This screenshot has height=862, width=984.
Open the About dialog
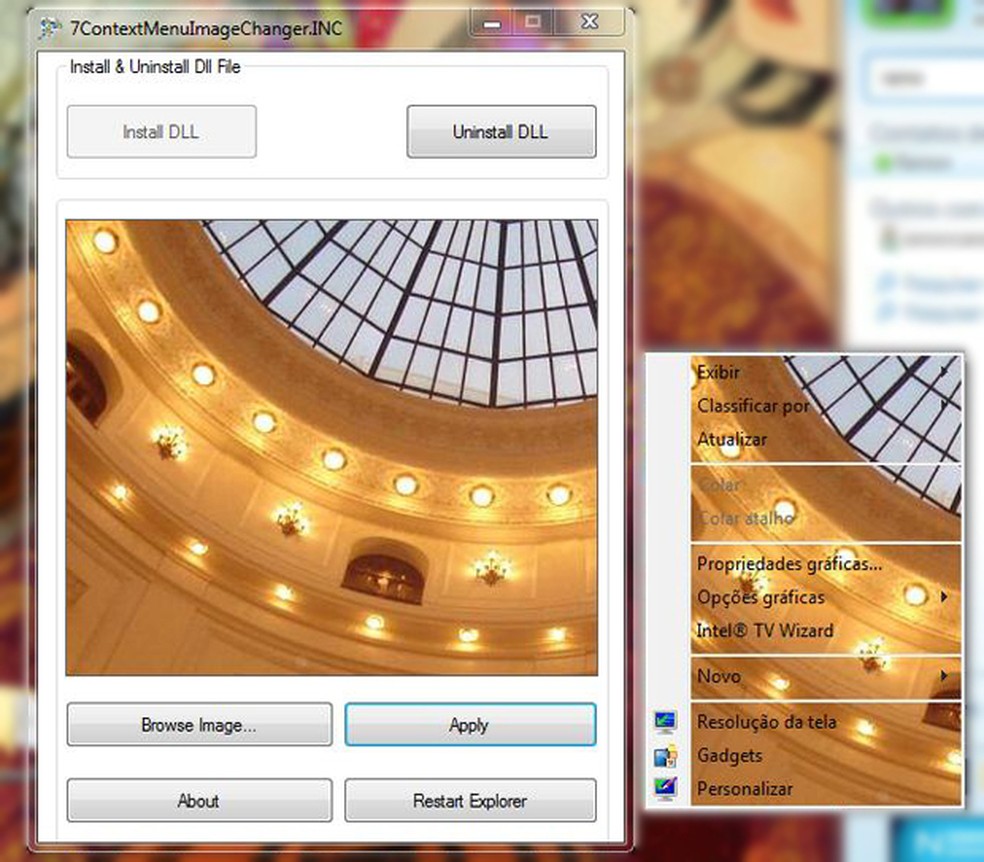(x=198, y=800)
